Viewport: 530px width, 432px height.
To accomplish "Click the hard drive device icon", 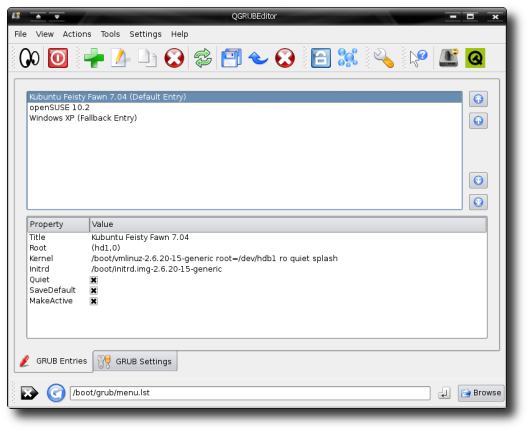I will [x=449, y=58].
